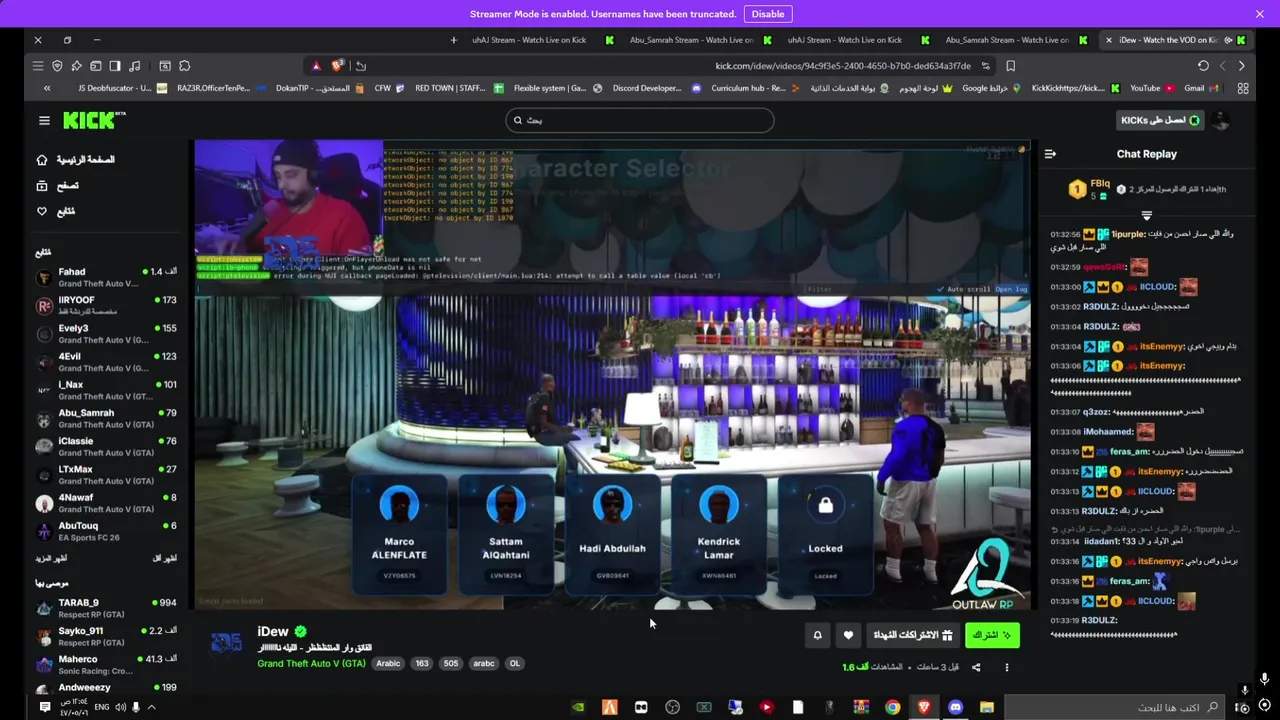Screen dimensions: 1280x720
Task: Disable Streamer Mode via the Disable button
Action: 768,14
